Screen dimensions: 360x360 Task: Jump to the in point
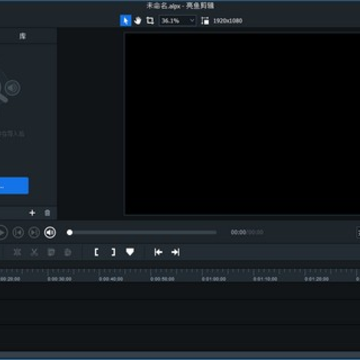tap(158, 252)
